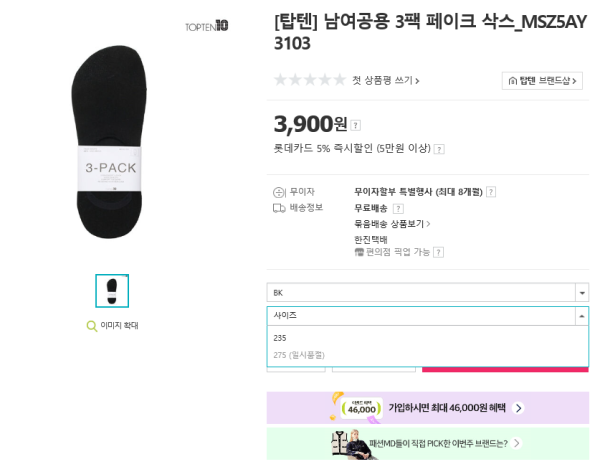Open help icon beside 롯데카드 5% discount

(x=439, y=149)
